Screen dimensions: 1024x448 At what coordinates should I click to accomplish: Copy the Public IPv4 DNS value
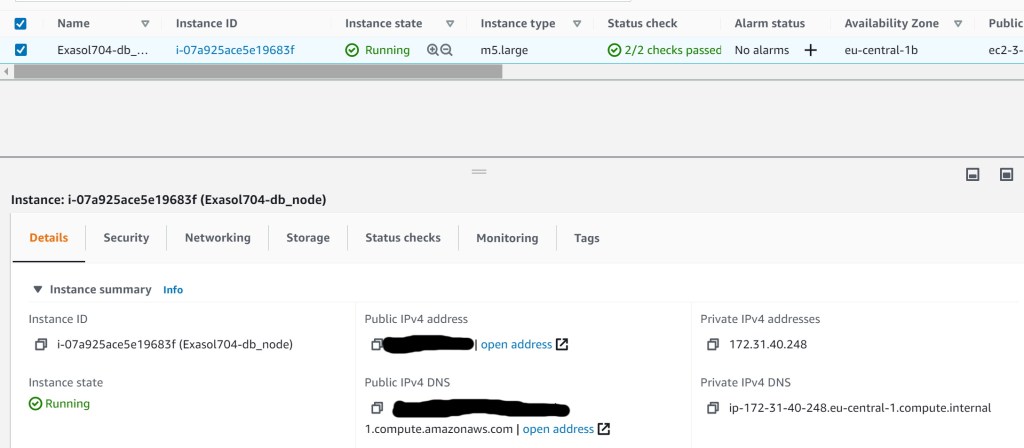(377, 408)
